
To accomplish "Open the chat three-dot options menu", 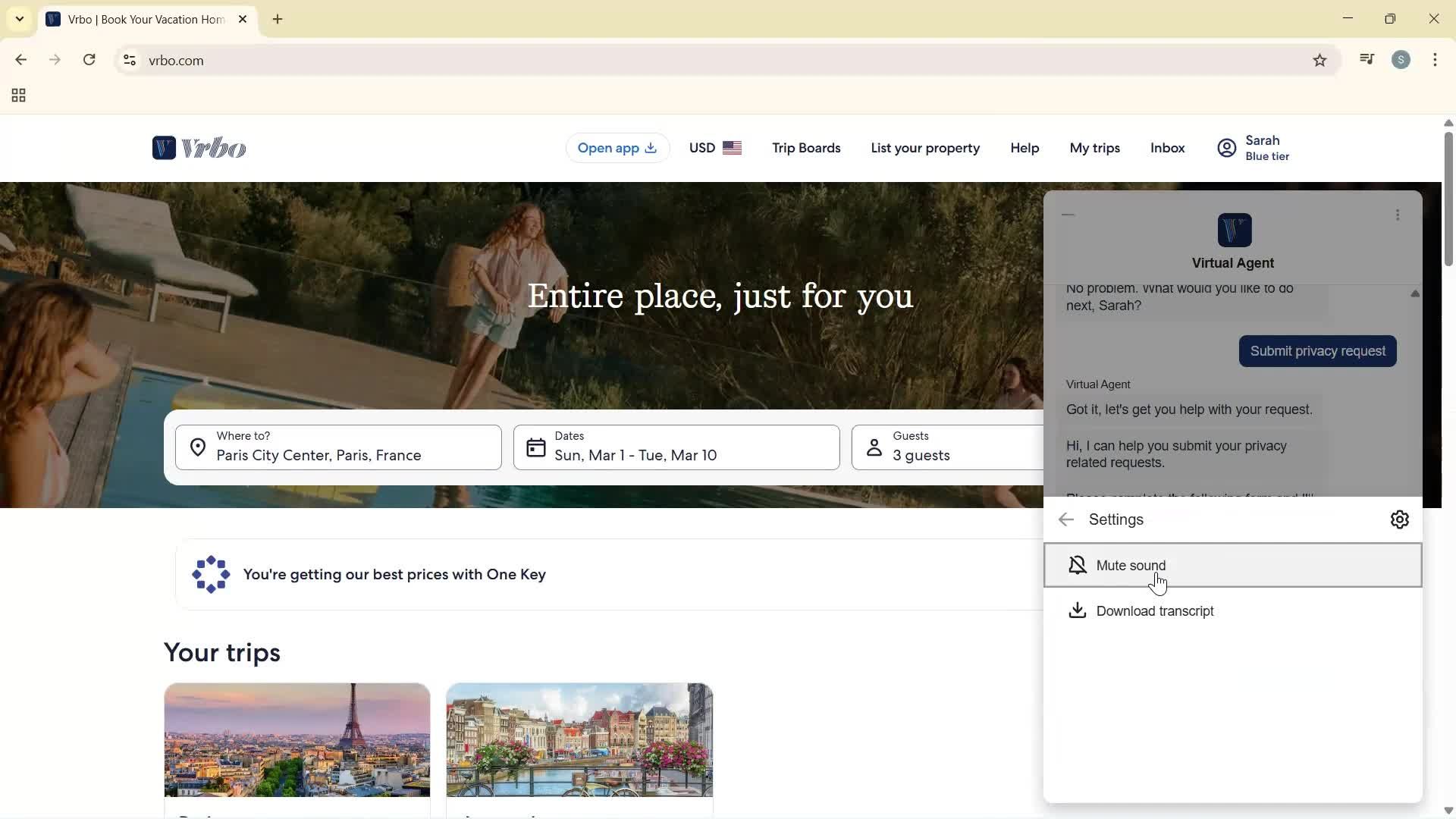I will coord(1398,215).
